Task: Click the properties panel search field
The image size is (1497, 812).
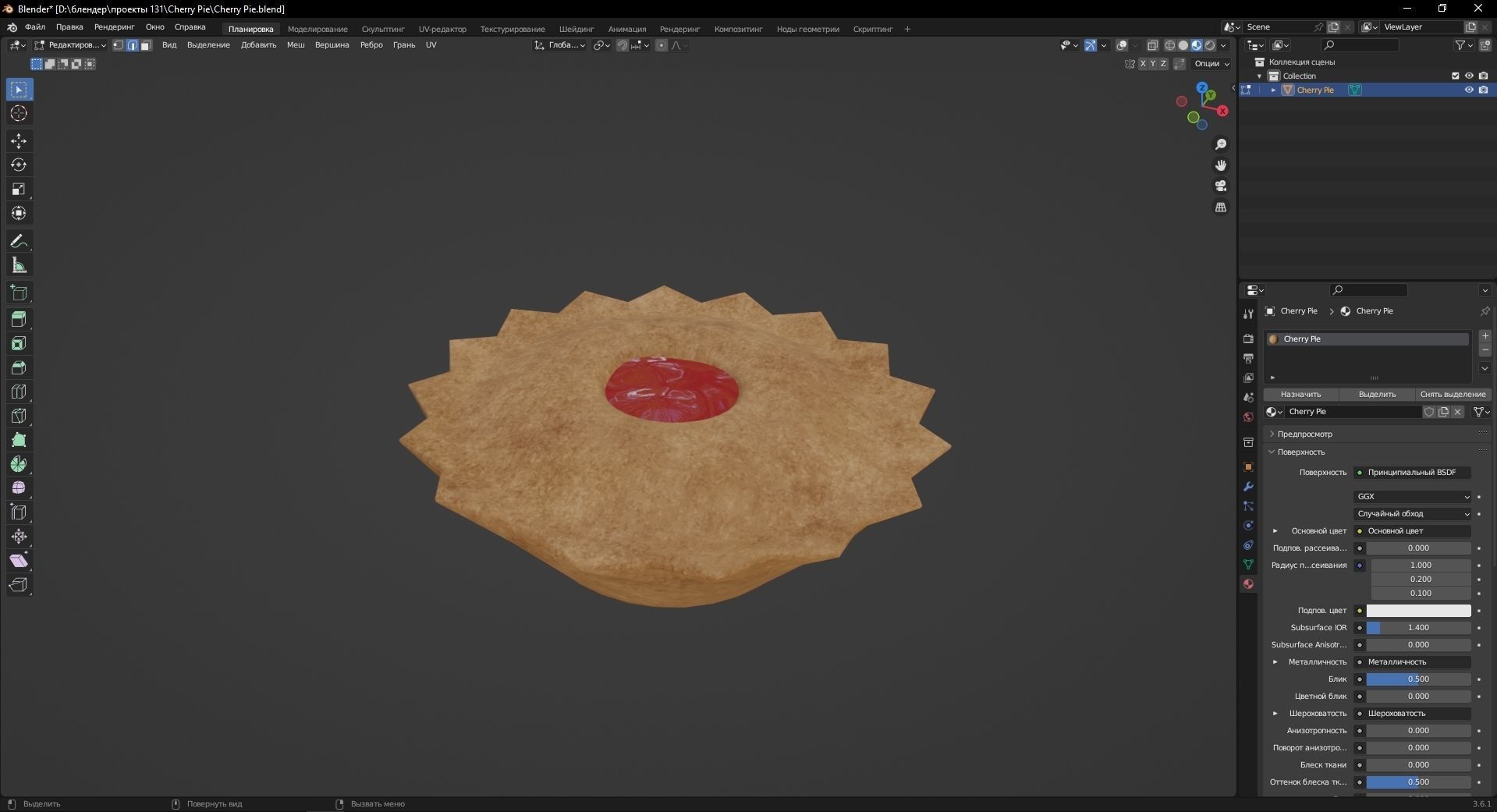Action: point(1369,290)
